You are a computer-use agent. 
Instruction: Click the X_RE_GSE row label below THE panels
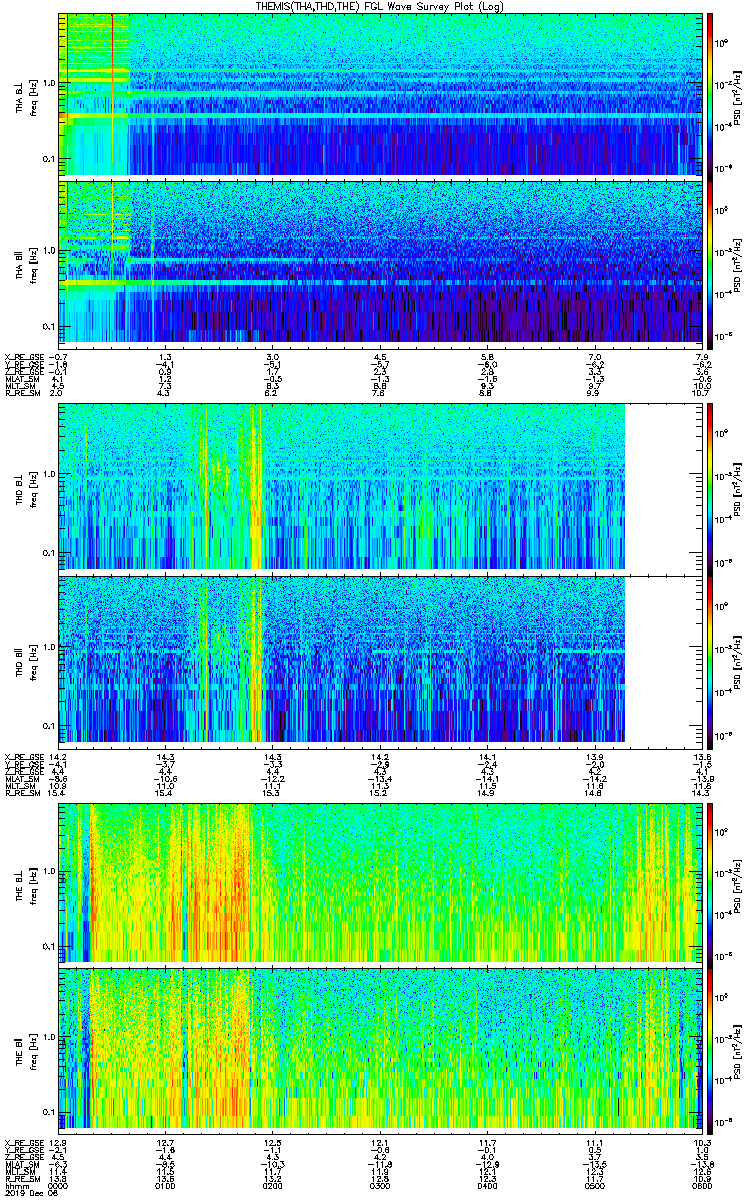24,1142
